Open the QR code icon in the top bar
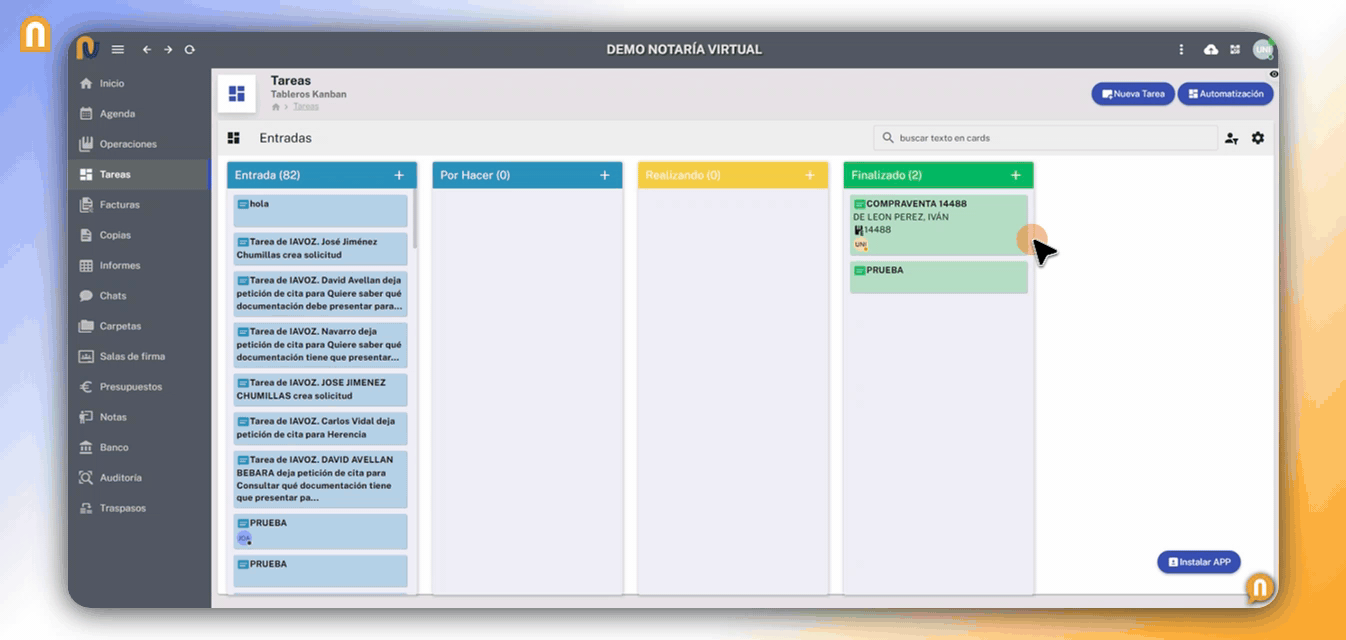The width and height of the screenshot is (1346, 640). [1235, 49]
